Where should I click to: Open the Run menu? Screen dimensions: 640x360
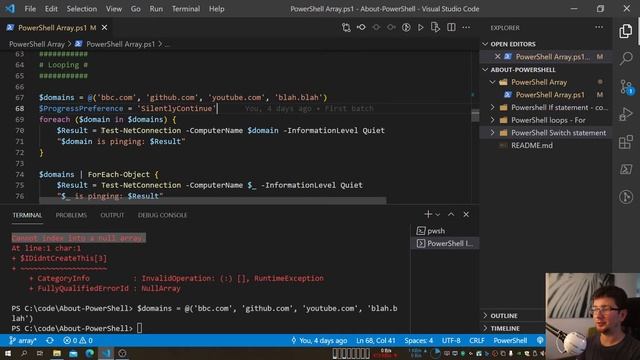[x=156, y=9]
